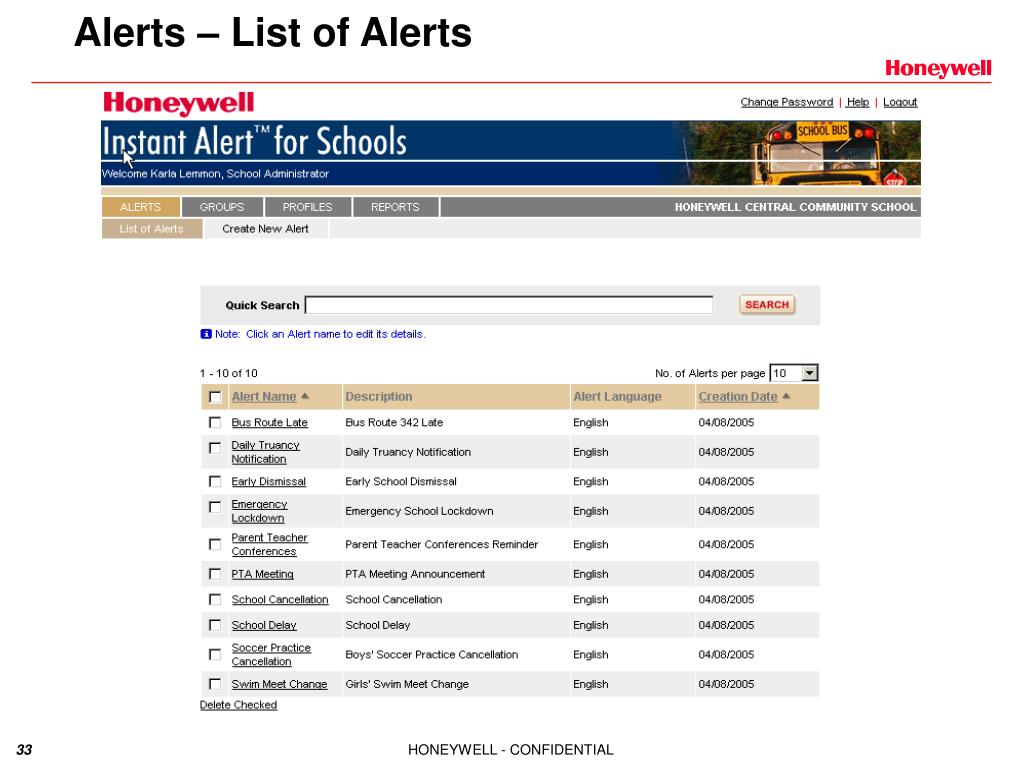Open the Daily Truancy Notification alert
1024x768 pixels.
[265, 452]
